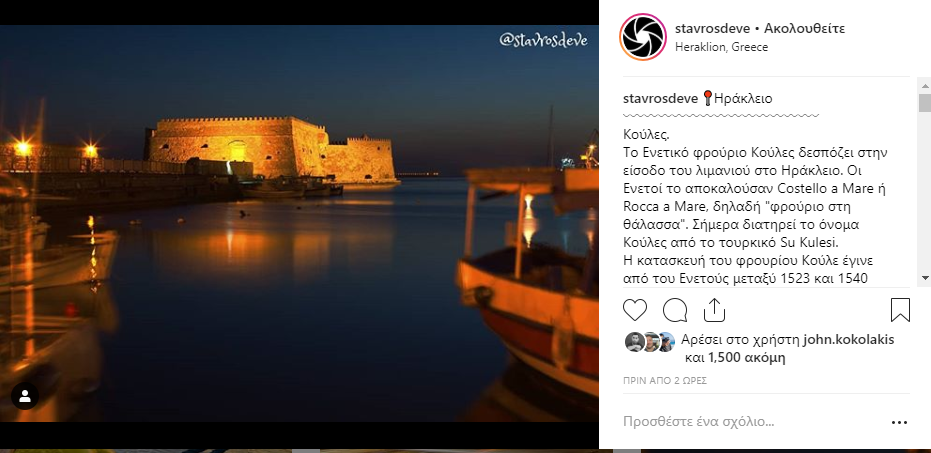View the 1,500 ακόμη likes list
Image resolution: width=931 pixels, height=453 pixels.
tap(747, 358)
